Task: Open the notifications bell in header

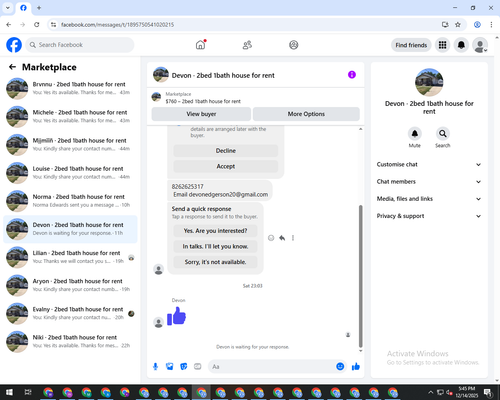Action: [461, 45]
